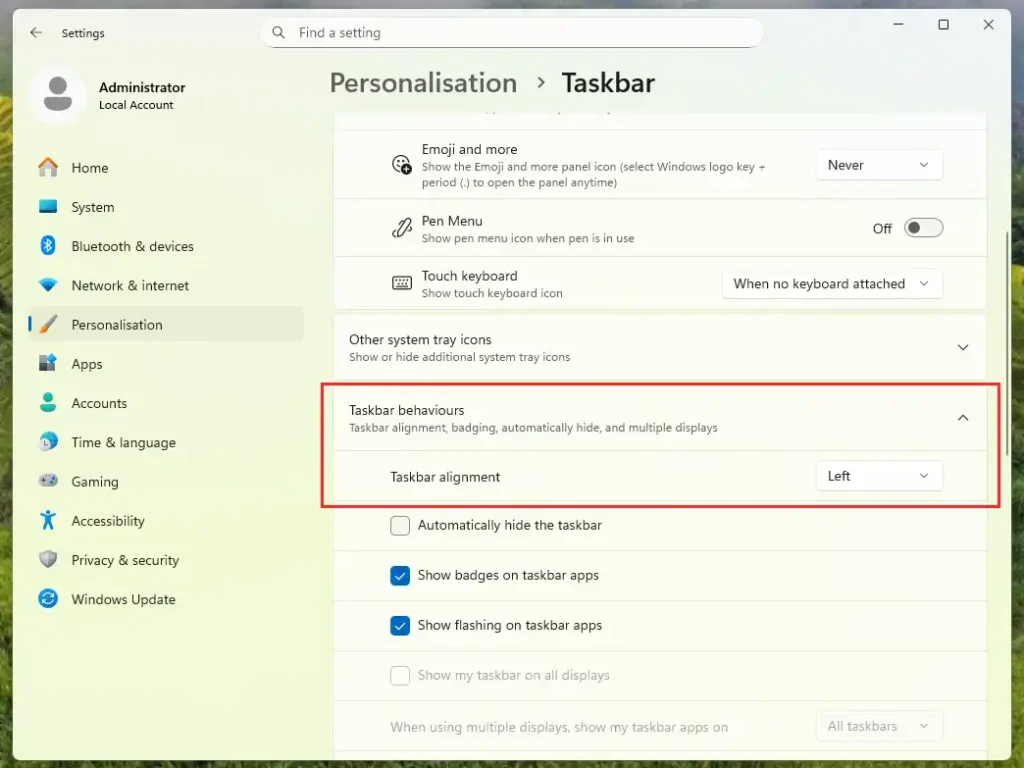1024x768 pixels.
Task: Click the Privacy & security shield icon
Action: click(x=48, y=560)
